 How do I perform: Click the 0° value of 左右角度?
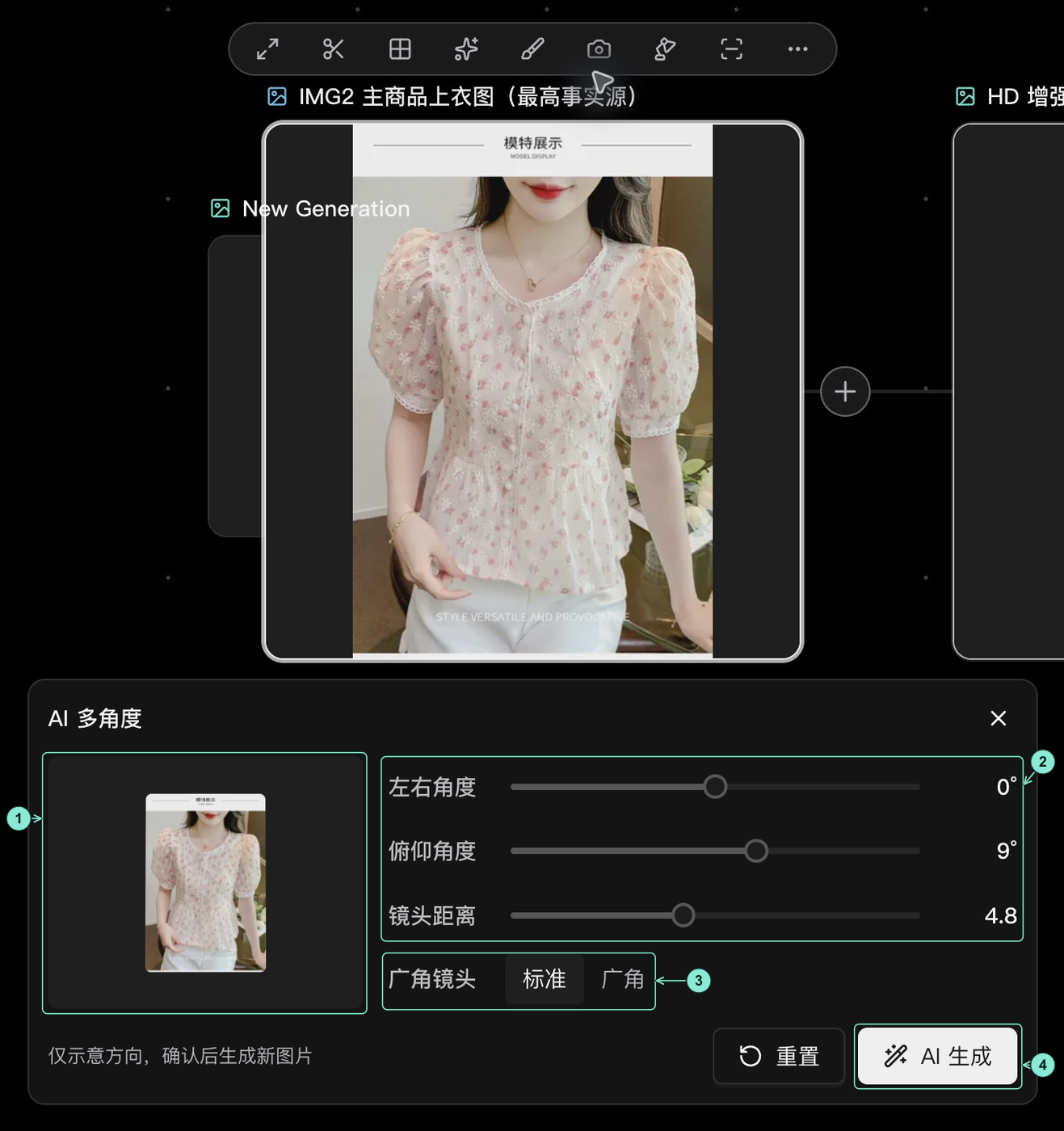[x=1007, y=787]
